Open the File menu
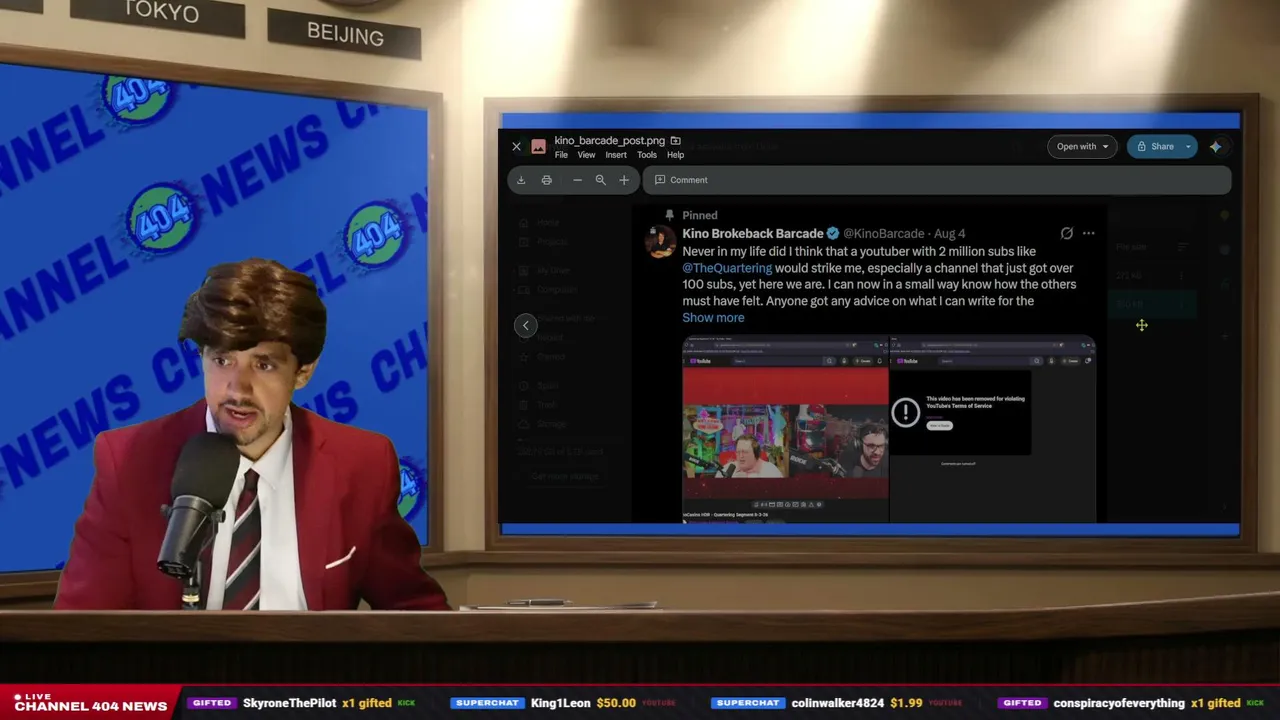 point(561,155)
